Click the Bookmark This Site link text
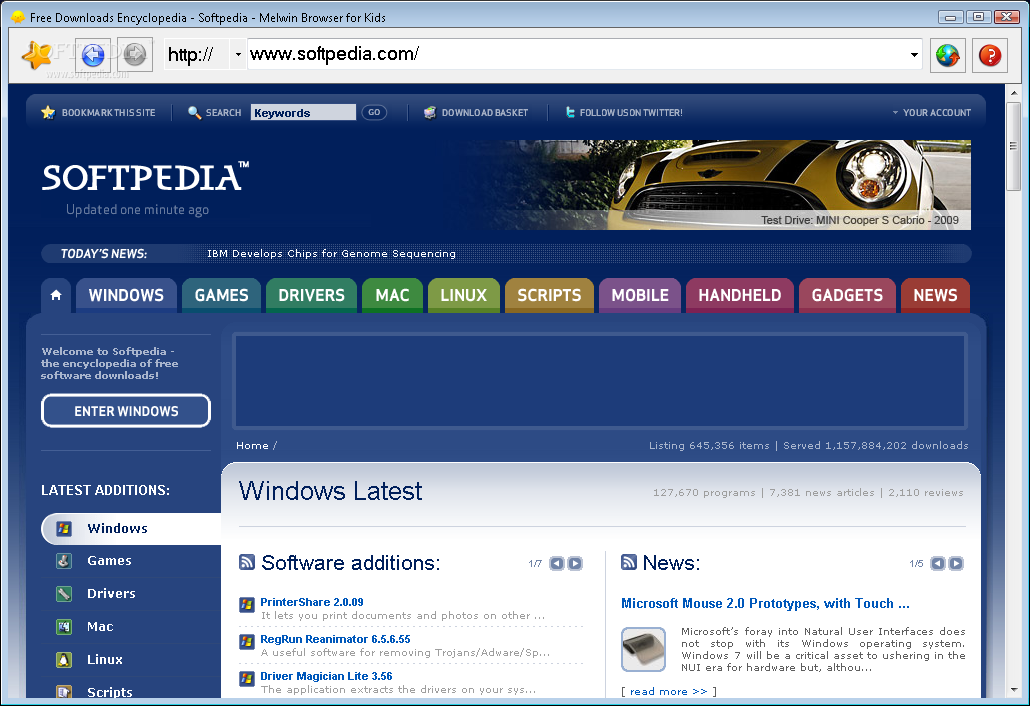 click(108, 112)
